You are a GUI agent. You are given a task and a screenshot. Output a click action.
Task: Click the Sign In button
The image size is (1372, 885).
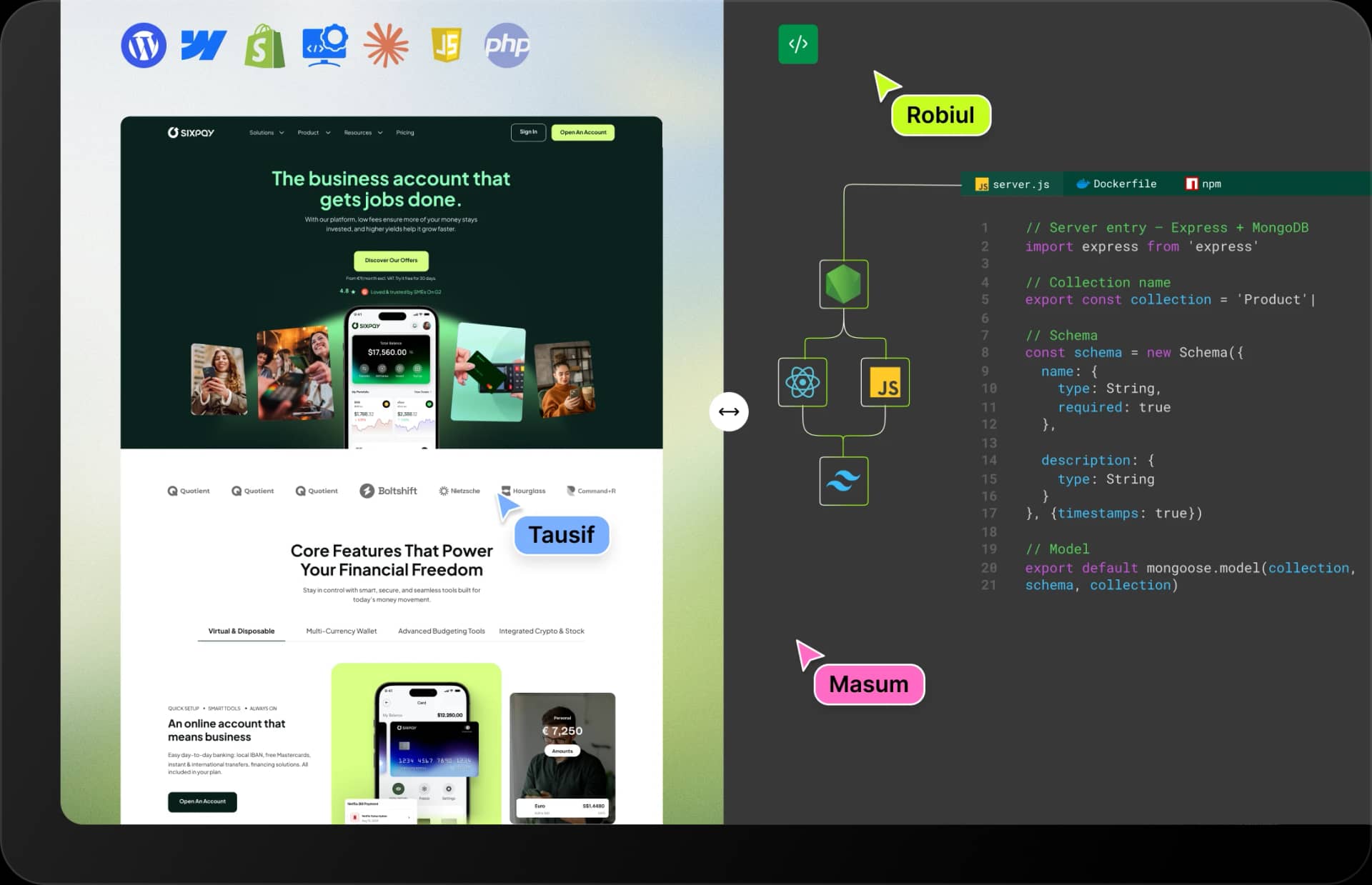pos(528,132)
